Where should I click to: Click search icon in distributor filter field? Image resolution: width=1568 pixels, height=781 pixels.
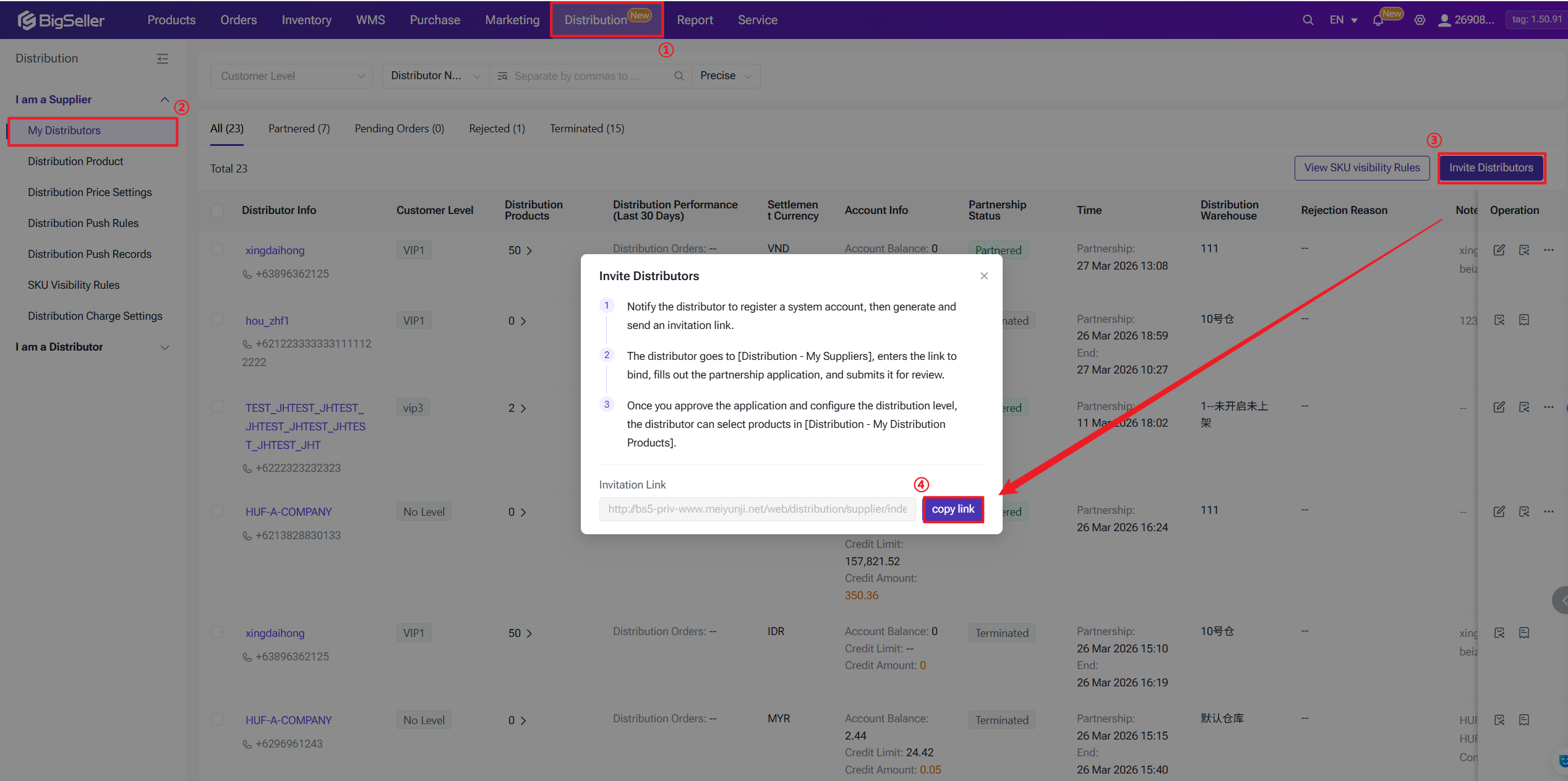point(679,76)
